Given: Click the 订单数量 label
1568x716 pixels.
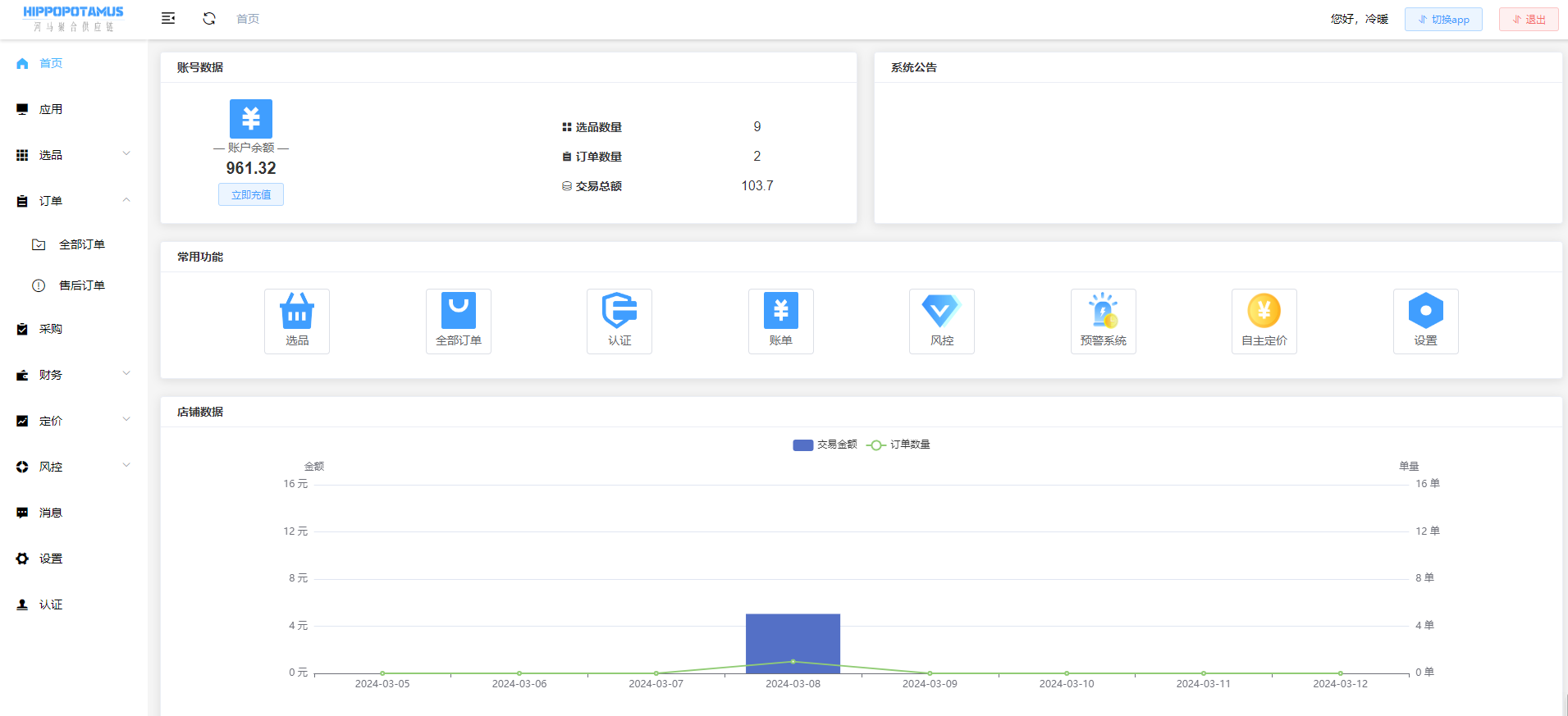Looking at the screenshot, I should [x=599, y=157].
